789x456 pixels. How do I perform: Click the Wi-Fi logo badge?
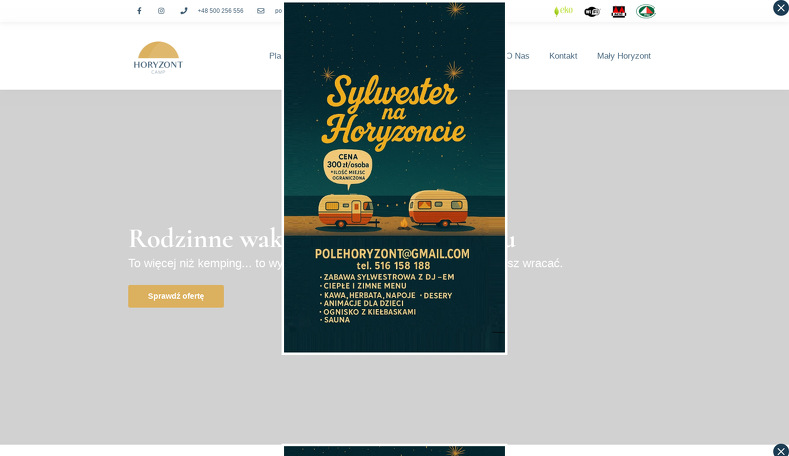pyautogui.click(x=592, y=12)
